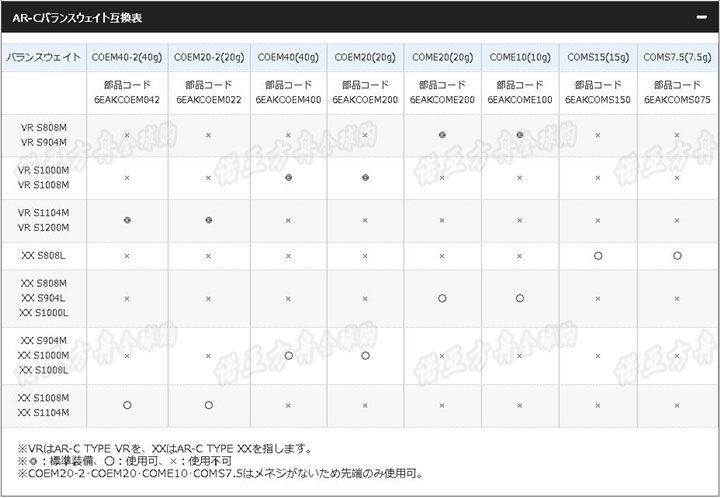
Task: Click row label VR S808M
Action: click(44, 128)
